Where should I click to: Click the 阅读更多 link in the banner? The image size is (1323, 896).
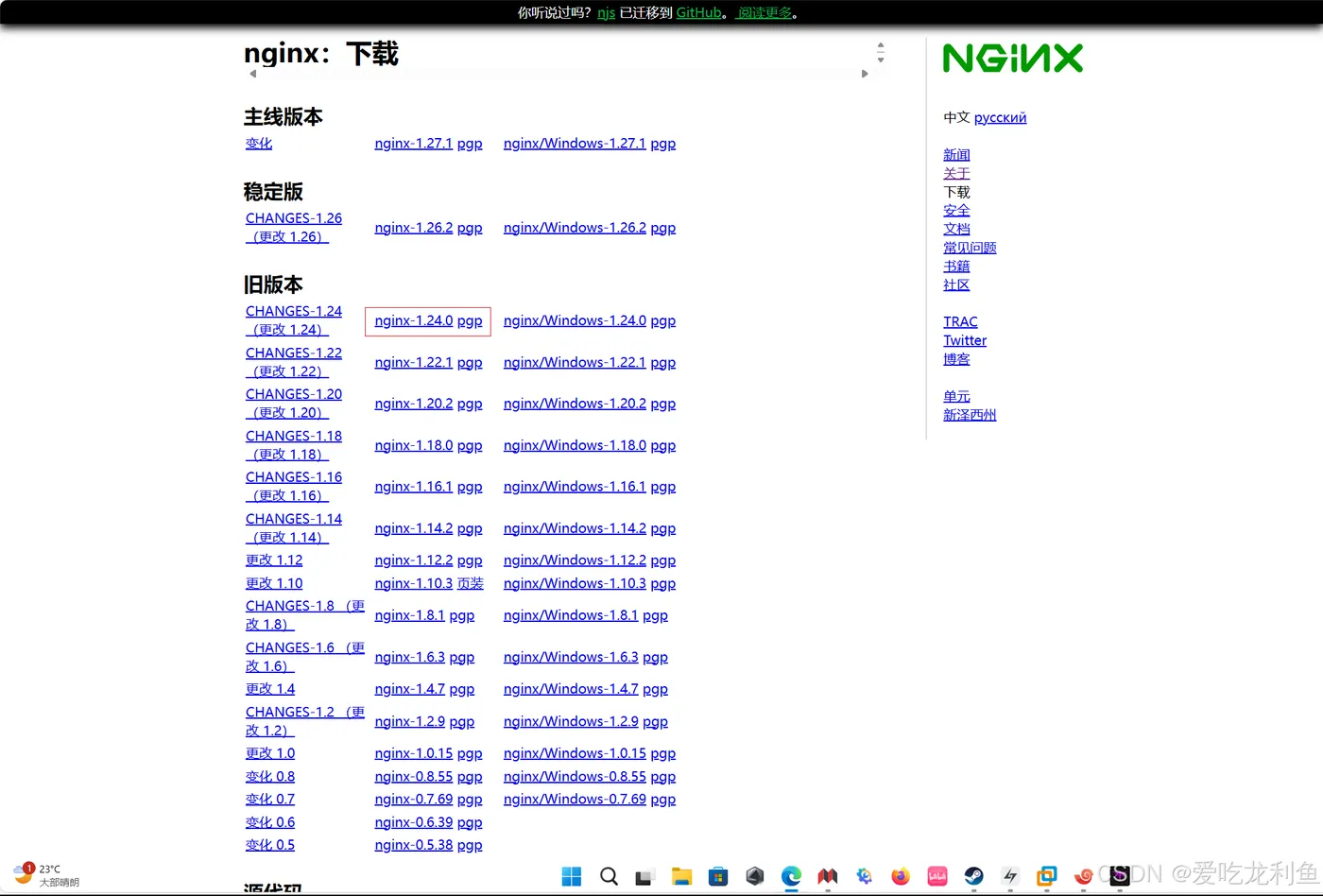(765, 12)
